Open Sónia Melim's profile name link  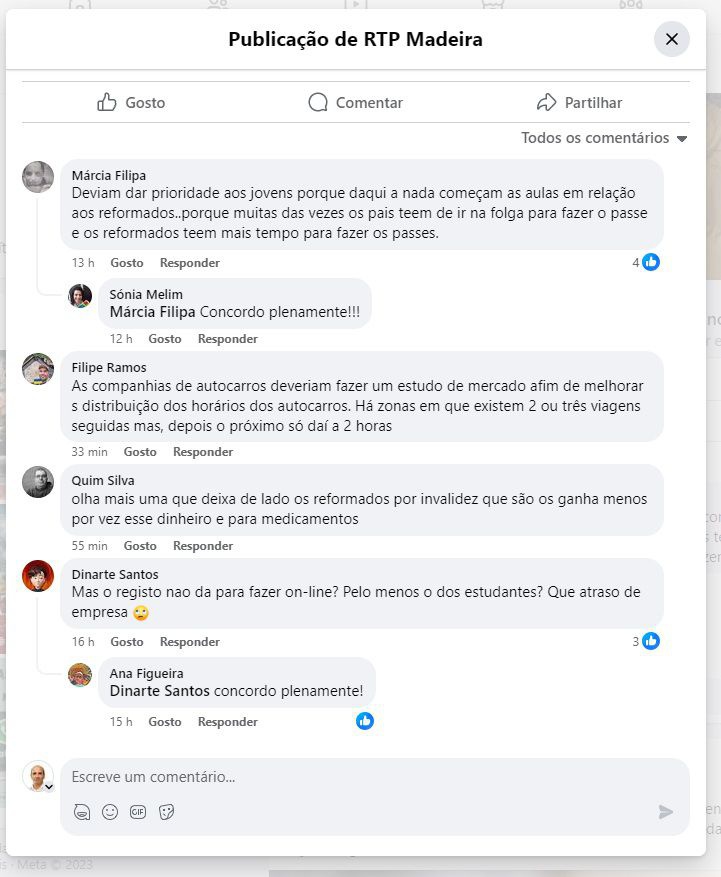146,294
